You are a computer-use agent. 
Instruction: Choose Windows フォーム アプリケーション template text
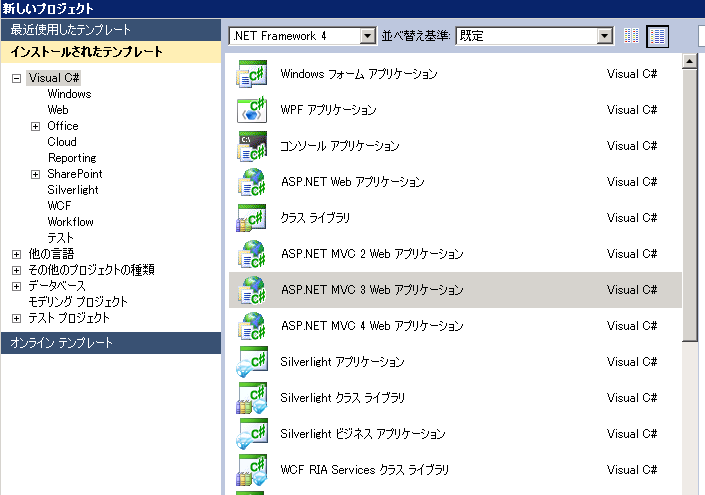click(x=359, y=74)
